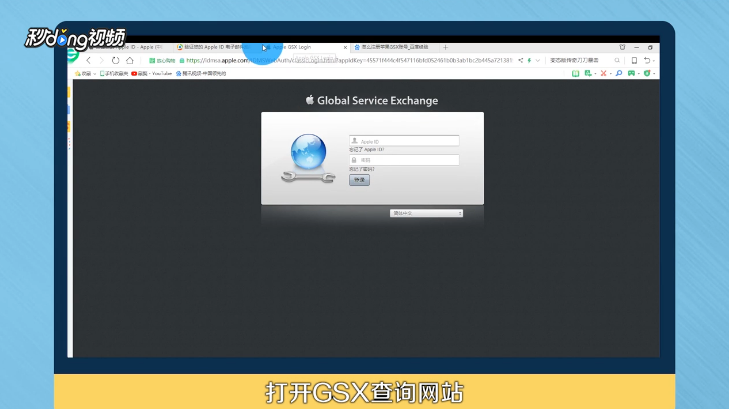Viewport: 729px width, 409px height.
Task: Click the lightning speed-mode icon
Action: (x=529, y=60)
